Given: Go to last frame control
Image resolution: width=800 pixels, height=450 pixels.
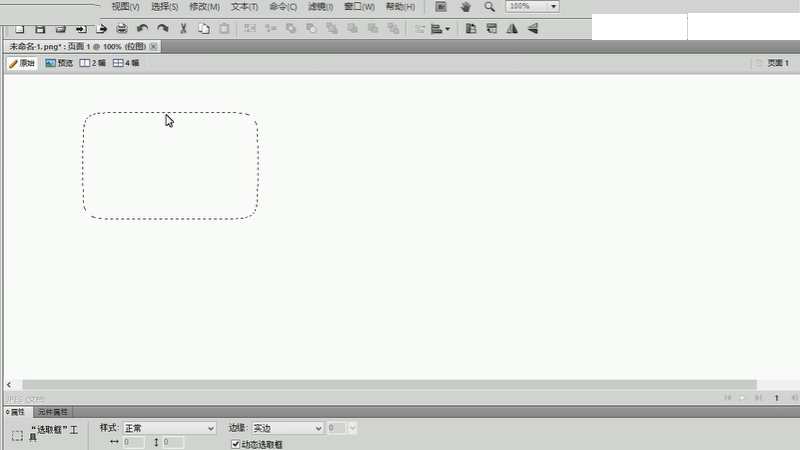Looking at the screenshot, I should click(x=758, y=398).
